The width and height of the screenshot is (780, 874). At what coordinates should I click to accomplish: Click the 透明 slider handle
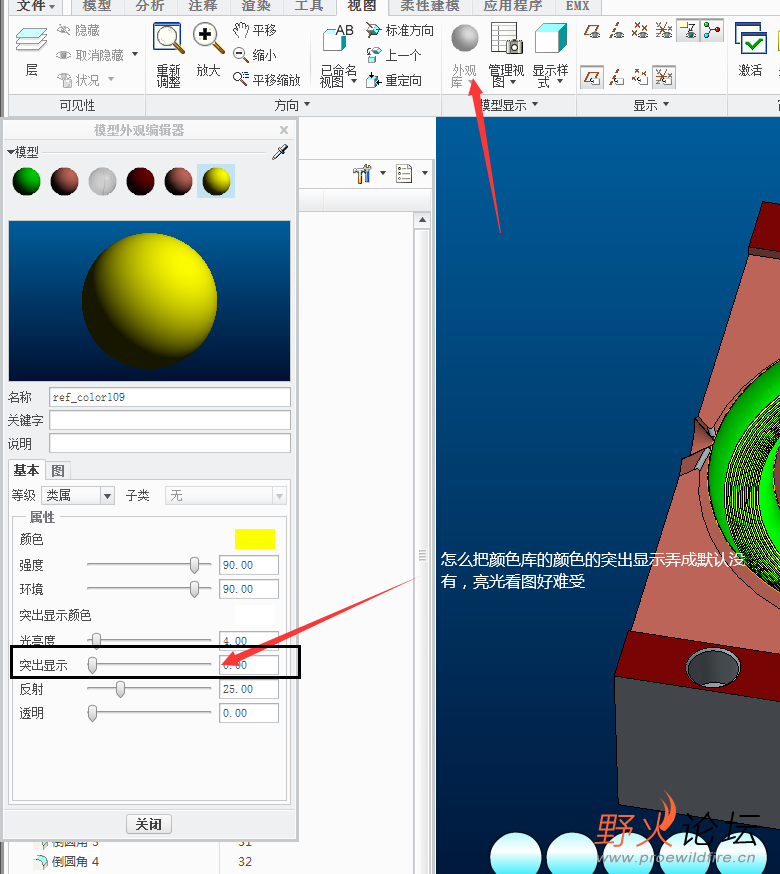click(x=93, y=713)
